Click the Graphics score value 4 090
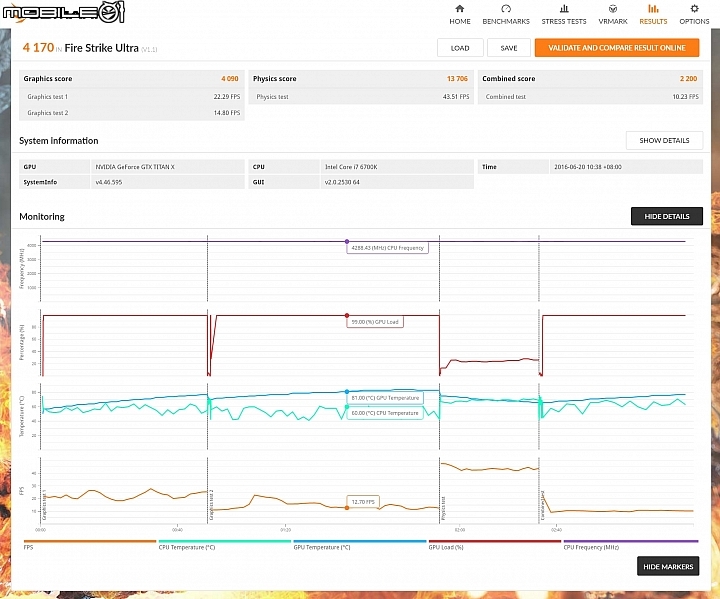The image size is (720, 599). (x=230, y=79)
